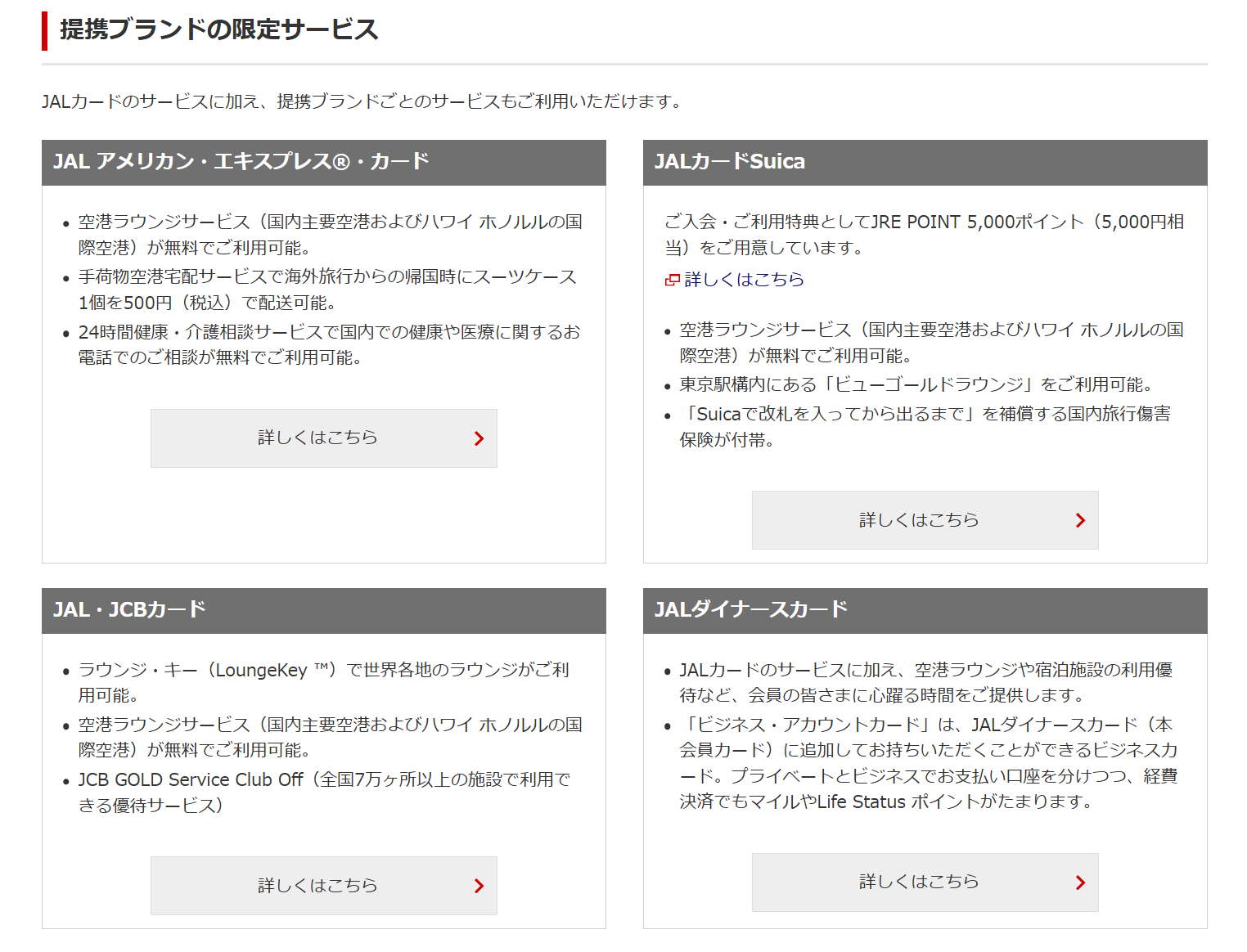This screenshot has height=952, width=1247.
Task: Click the arrow icon on JAL アメリカン・エキスプレス details button
Action: (479, 438)
